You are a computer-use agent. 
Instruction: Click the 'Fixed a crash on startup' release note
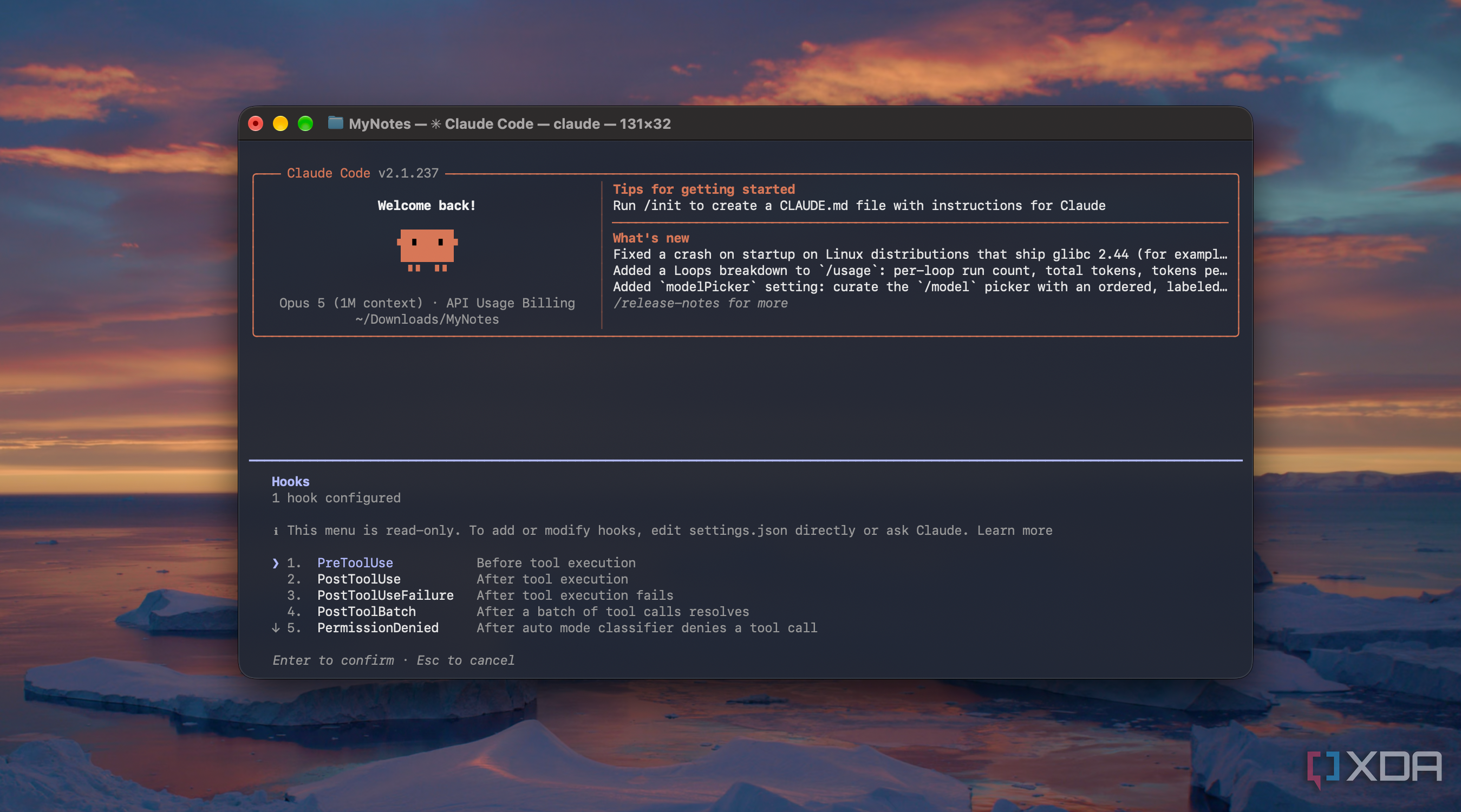(x=921, y=254)
